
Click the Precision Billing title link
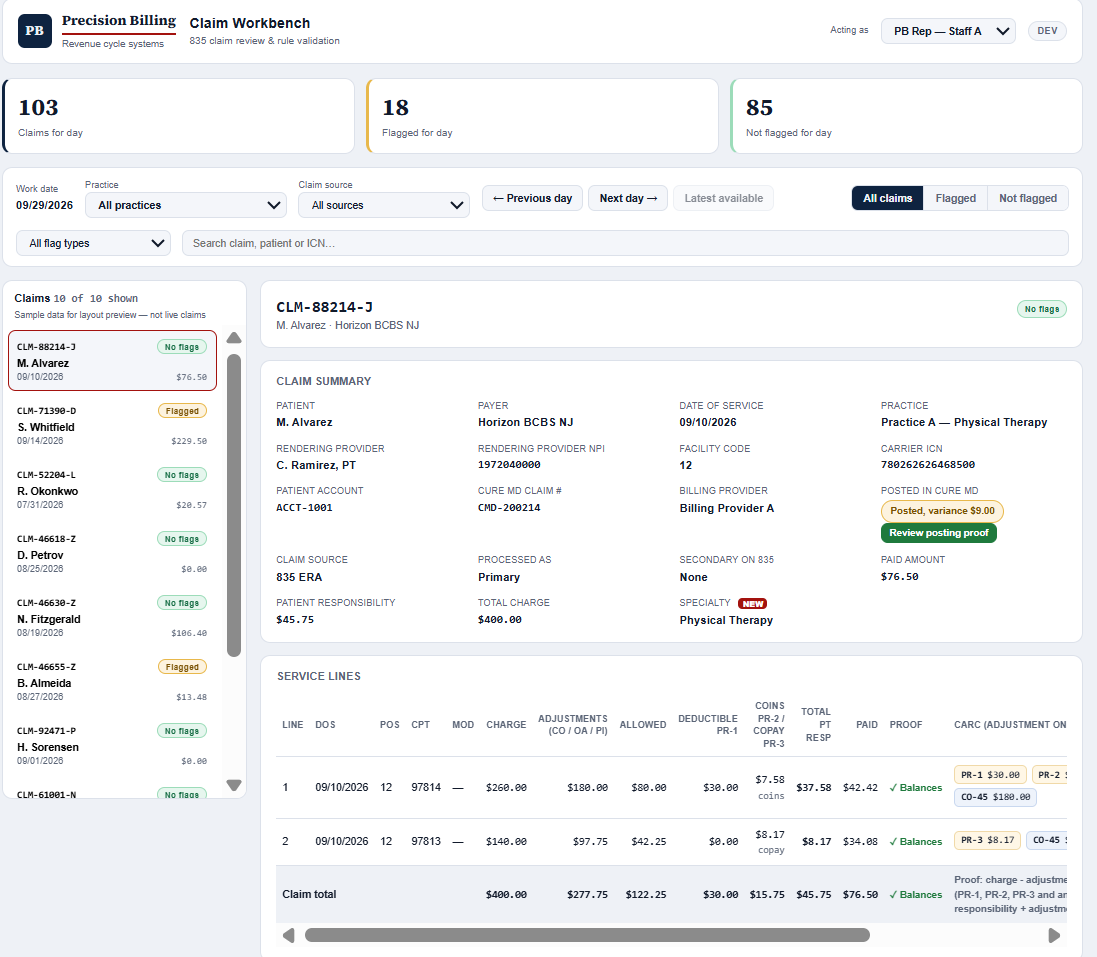(119, 21)
